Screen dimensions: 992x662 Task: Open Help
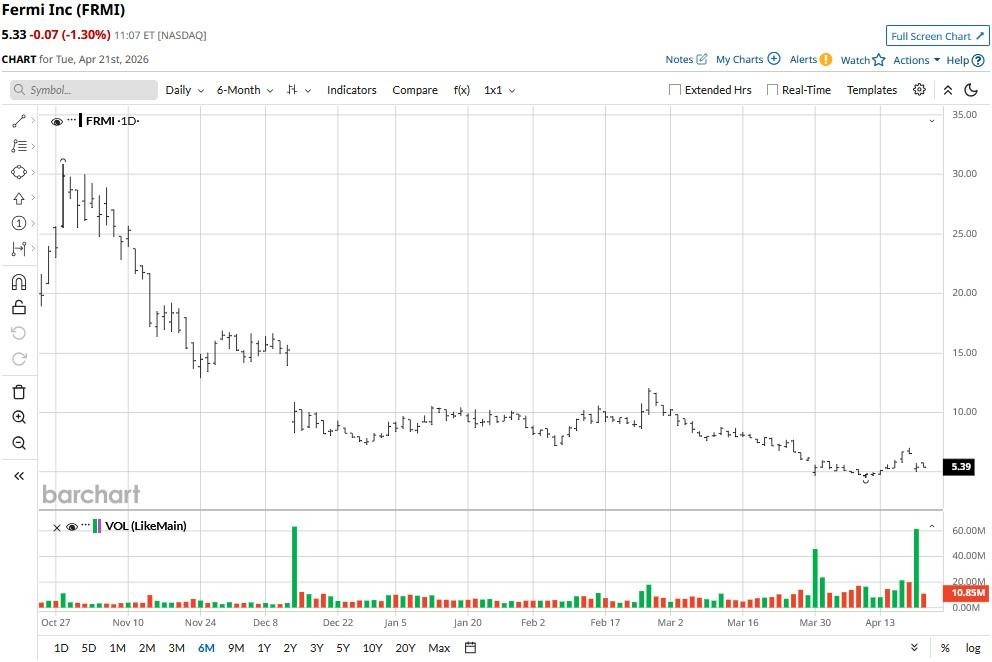click(x=965, y=60)
